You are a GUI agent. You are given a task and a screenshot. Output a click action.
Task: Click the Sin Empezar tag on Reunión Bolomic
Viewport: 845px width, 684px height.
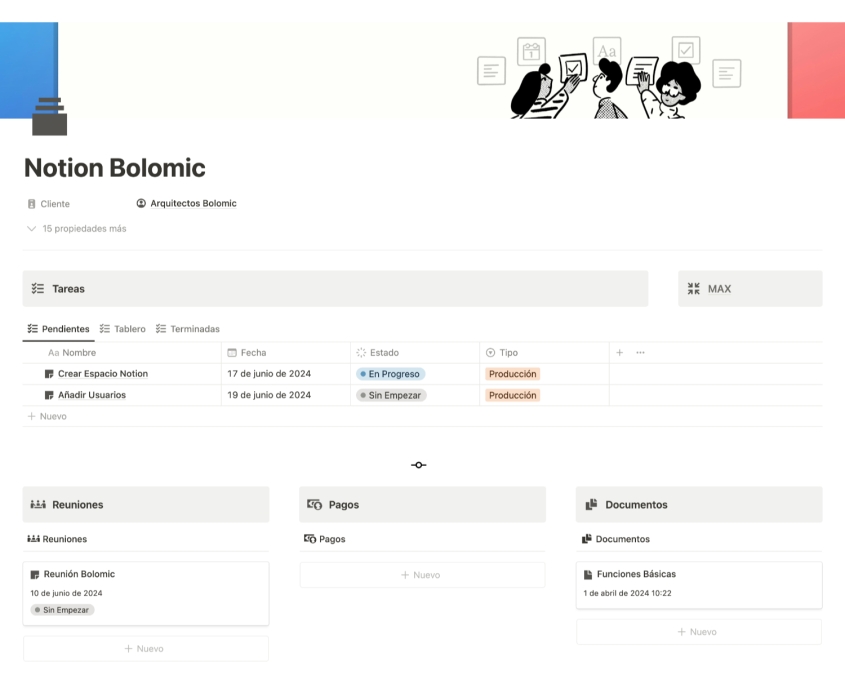pyautogui.click(x=61, y=610)
